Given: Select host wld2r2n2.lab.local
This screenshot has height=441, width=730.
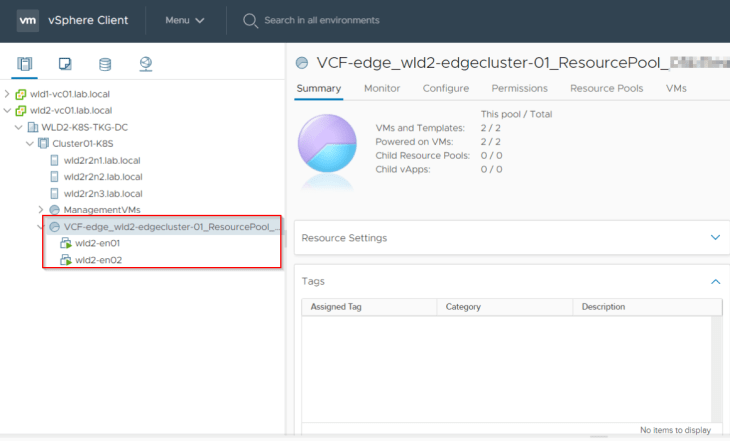Looking at the screenshot, I should pos(103,176).
